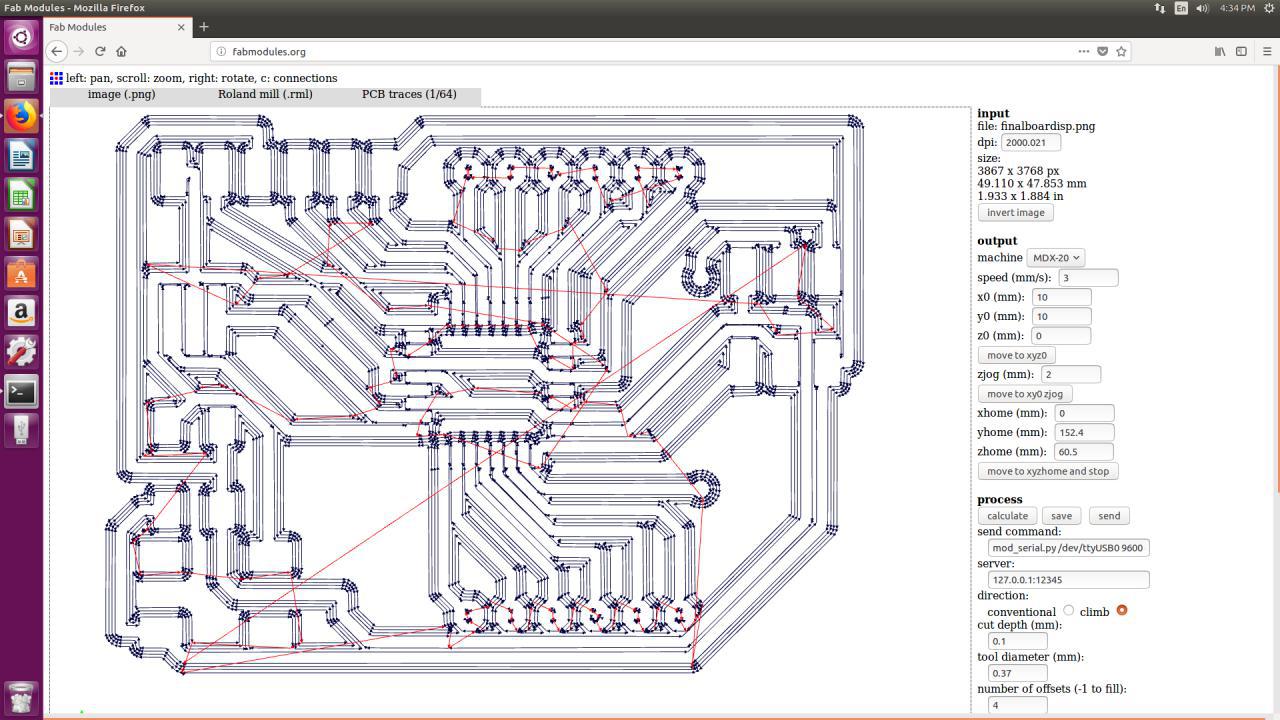1280x720 pixels.
Task: Select climb cutting direction
Action: tap(1121, 610)
